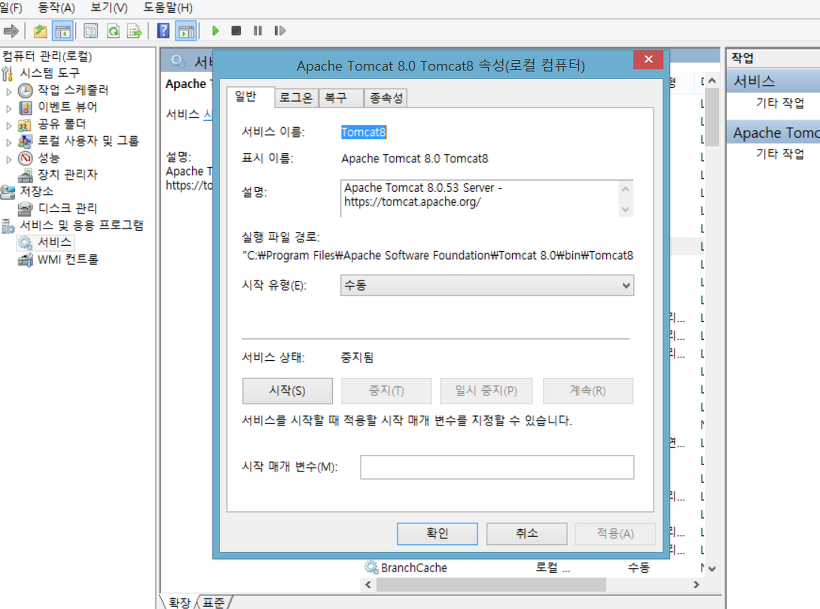Toggle the action pane toolbar icon

[x=186, y=31]
